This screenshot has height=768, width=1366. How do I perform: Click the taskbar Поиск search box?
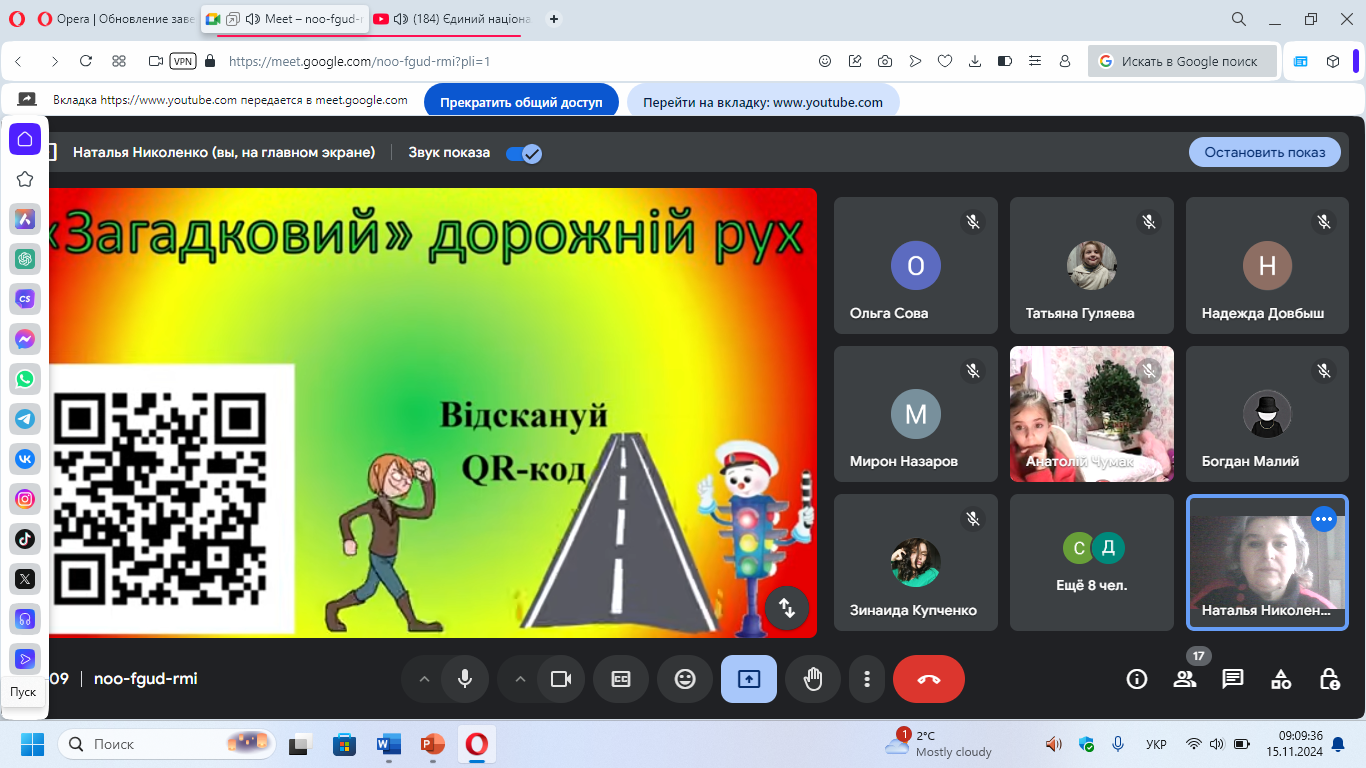[166, 745]
